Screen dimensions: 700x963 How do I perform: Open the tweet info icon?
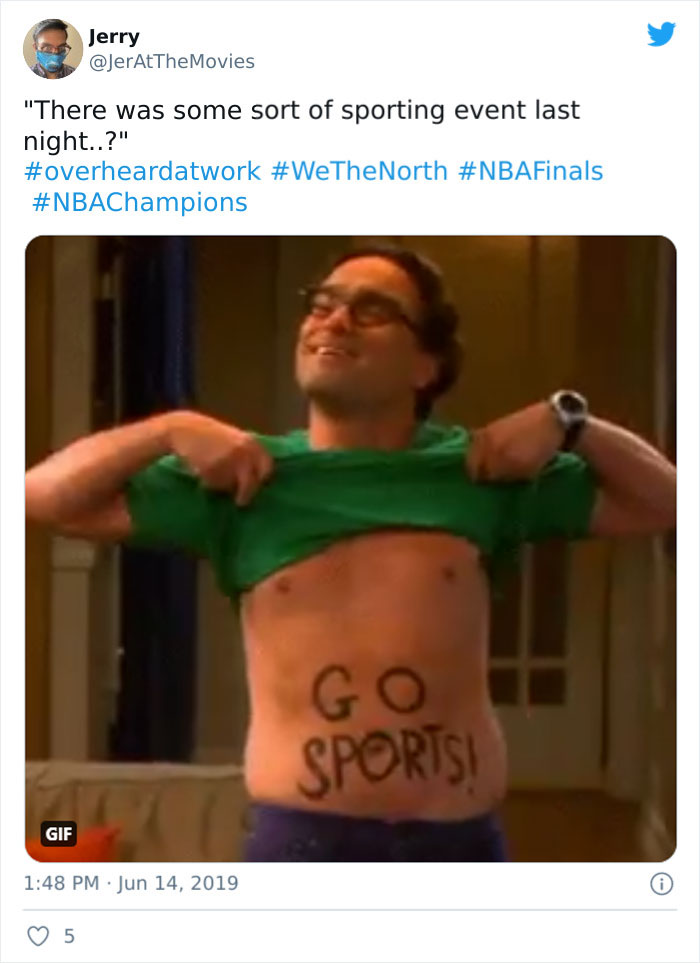661,884
